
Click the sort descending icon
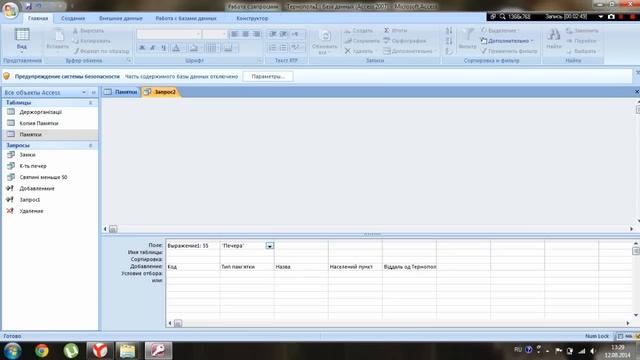(x=449, y=41)
